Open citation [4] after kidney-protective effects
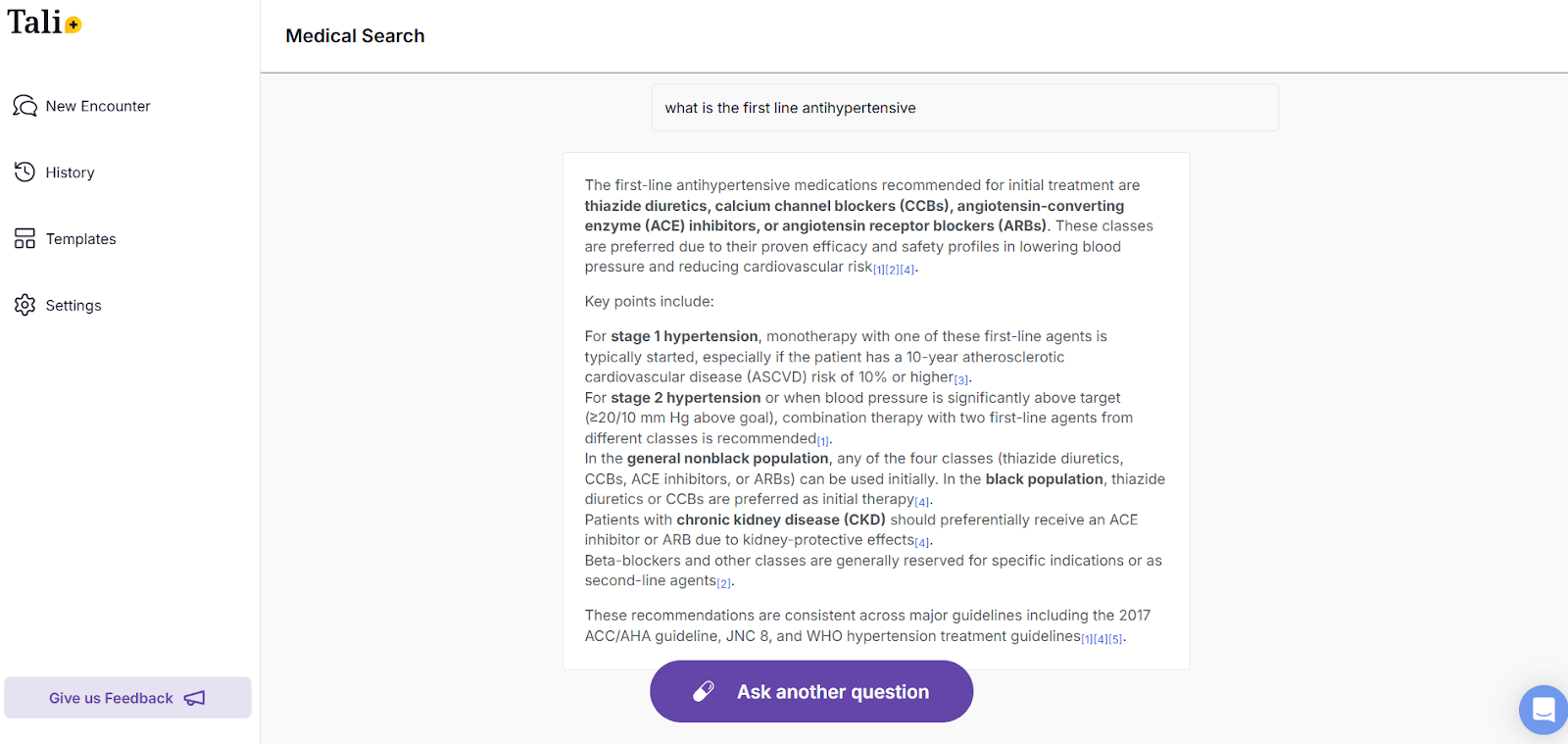The width and height of the screenshot is (1568, 744). pos(922,542)
